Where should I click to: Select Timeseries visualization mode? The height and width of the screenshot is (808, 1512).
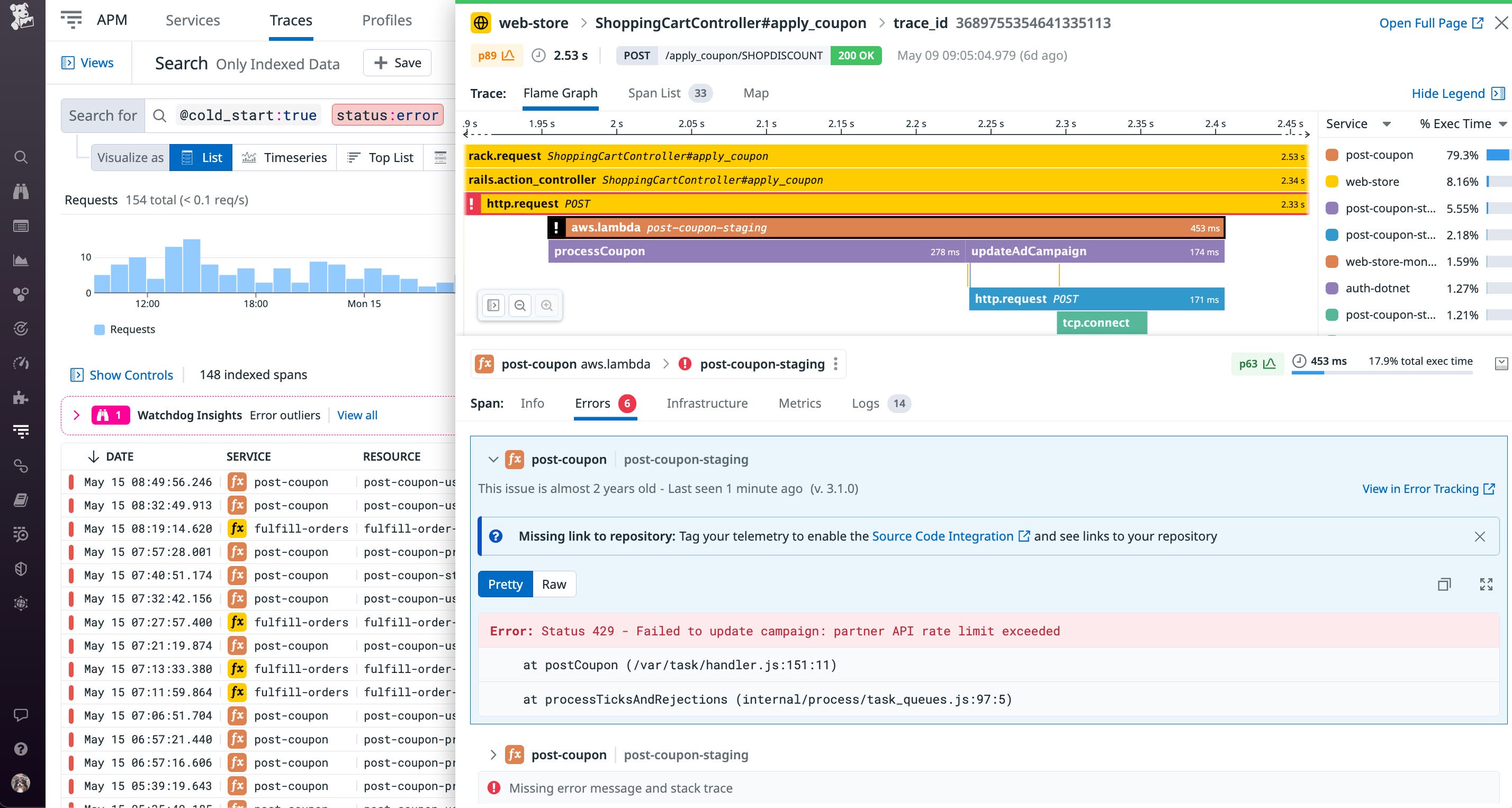[285, 157]
